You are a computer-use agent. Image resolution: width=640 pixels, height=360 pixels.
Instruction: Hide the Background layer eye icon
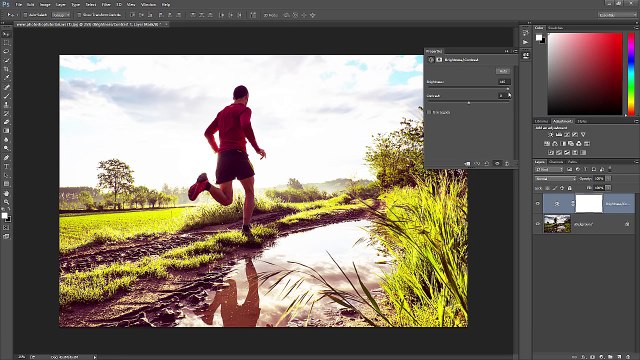(538, 224)
